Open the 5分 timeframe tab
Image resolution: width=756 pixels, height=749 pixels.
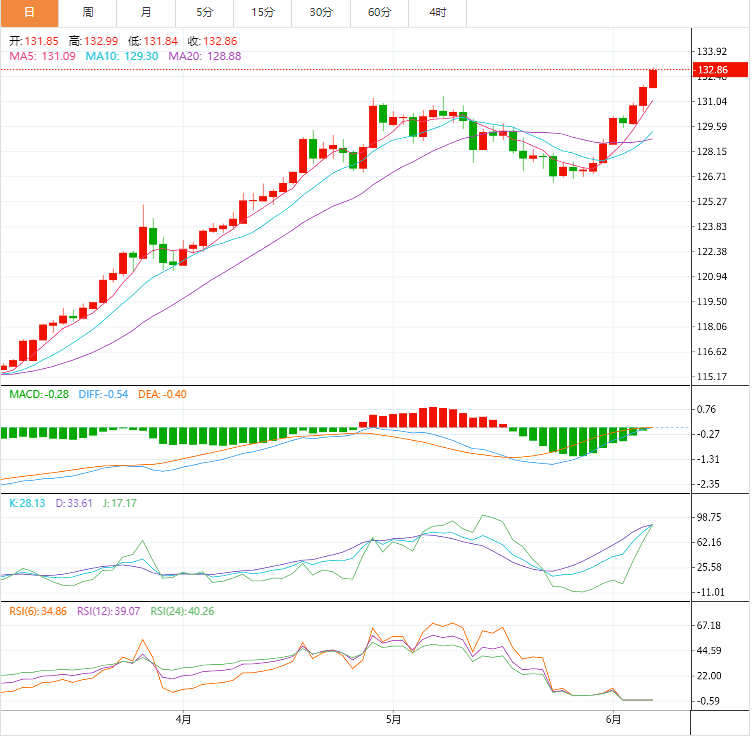[205, 13]
